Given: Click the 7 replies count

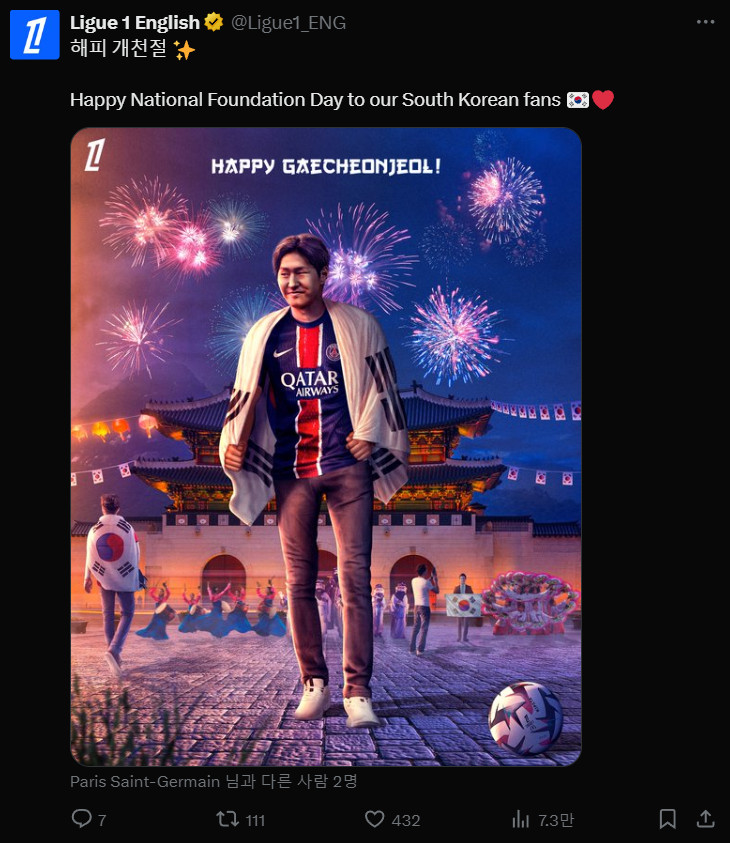Looking at the screenshot, I should coord(102,820).
